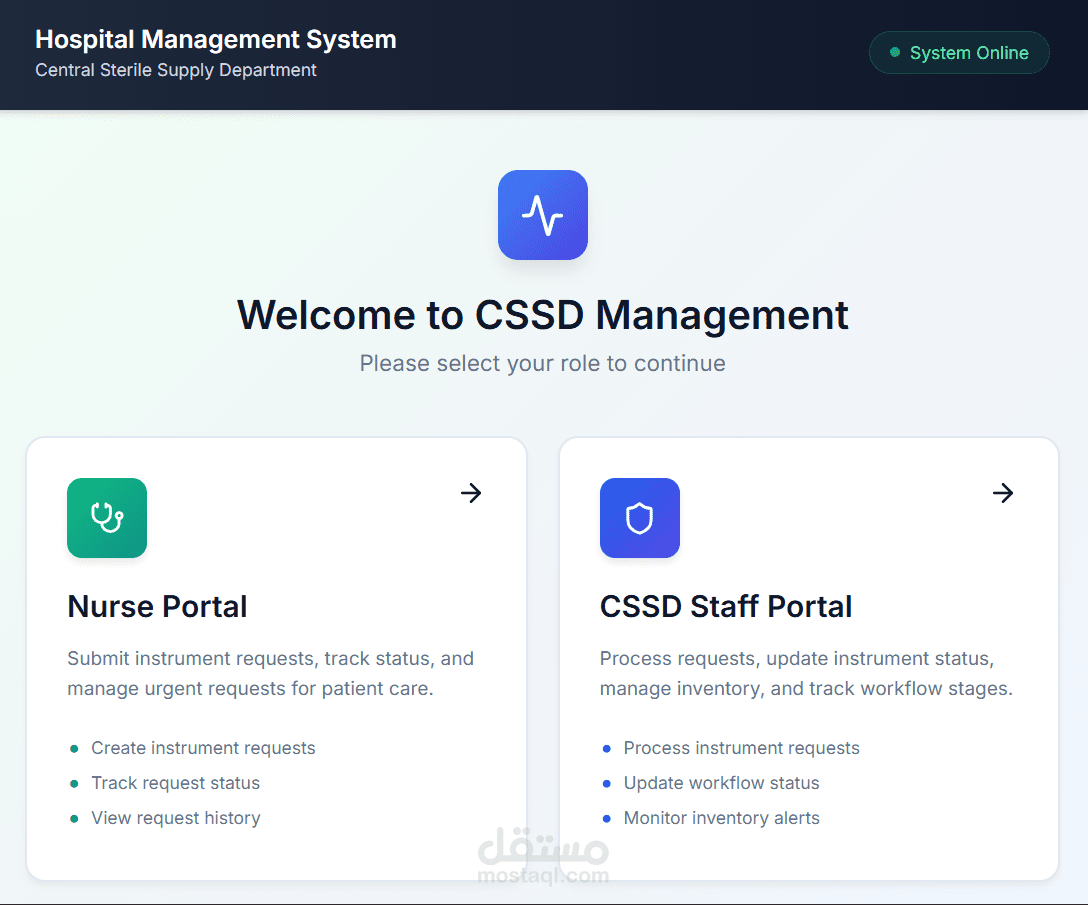This screenshot has width=1088, height=905.
Task: Click the Welcome to CSSD Management heading
Action: point(543,316)
